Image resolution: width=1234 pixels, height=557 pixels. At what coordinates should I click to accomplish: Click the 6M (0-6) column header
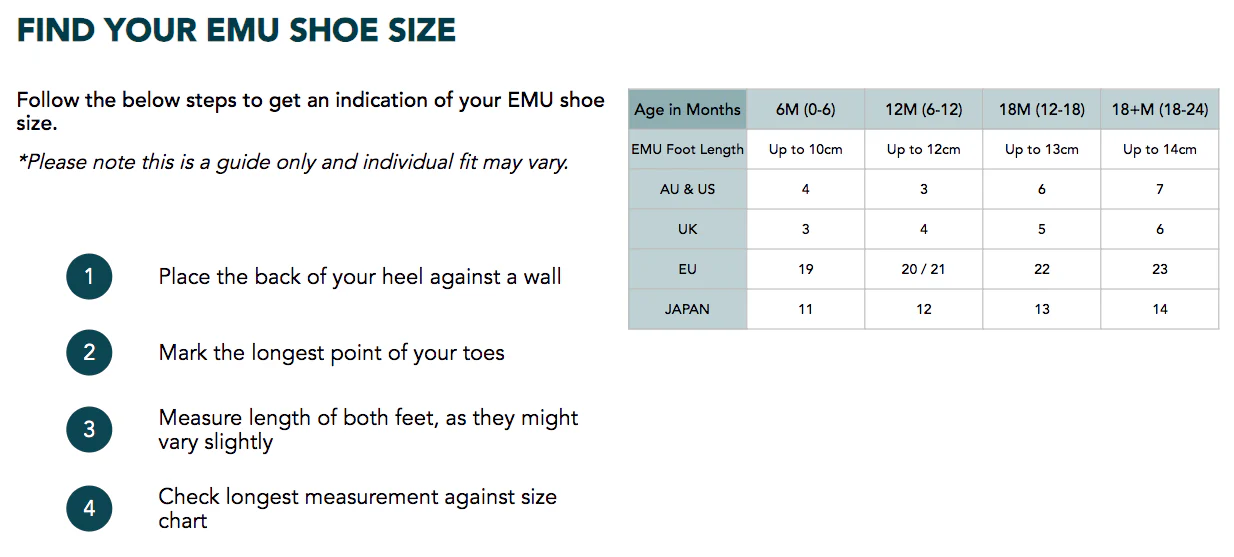pos(805,109)
